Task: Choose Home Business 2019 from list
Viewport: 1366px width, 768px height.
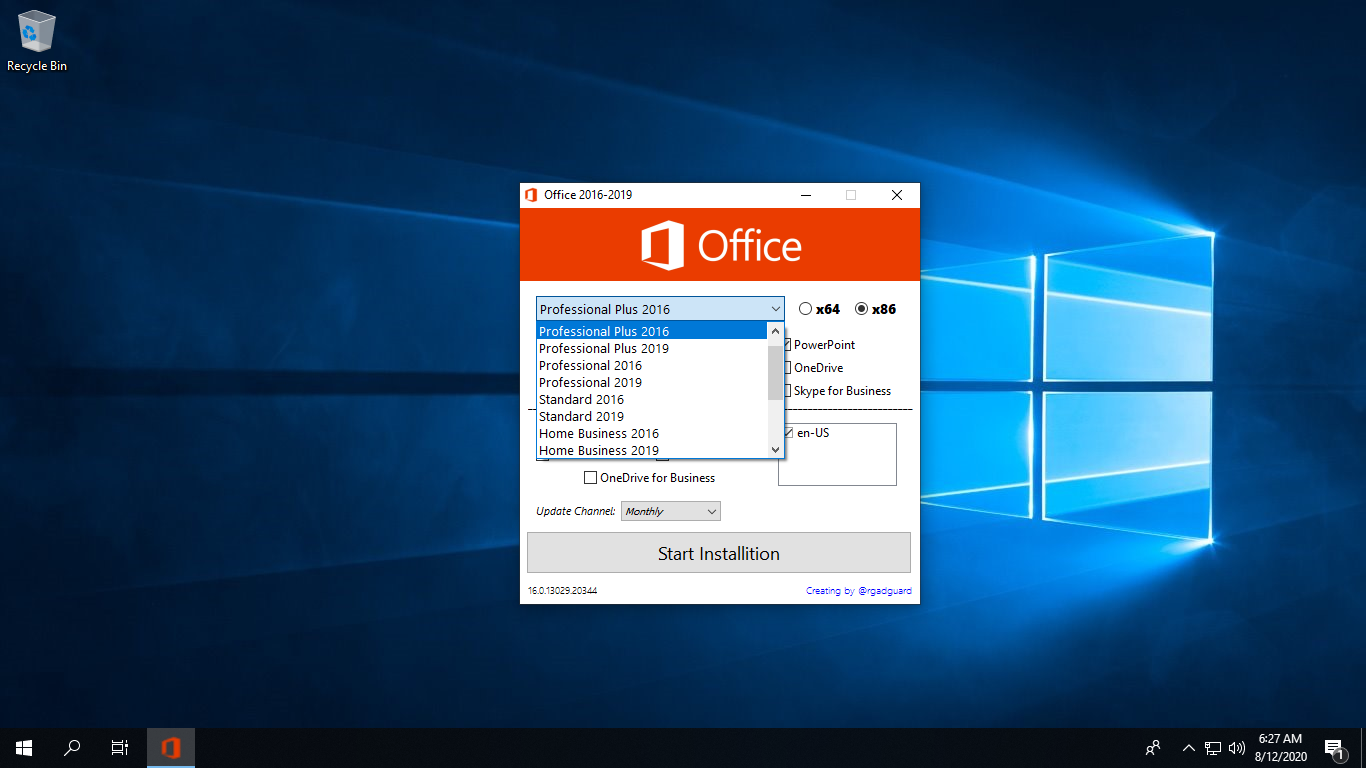Action: point(651,450)
